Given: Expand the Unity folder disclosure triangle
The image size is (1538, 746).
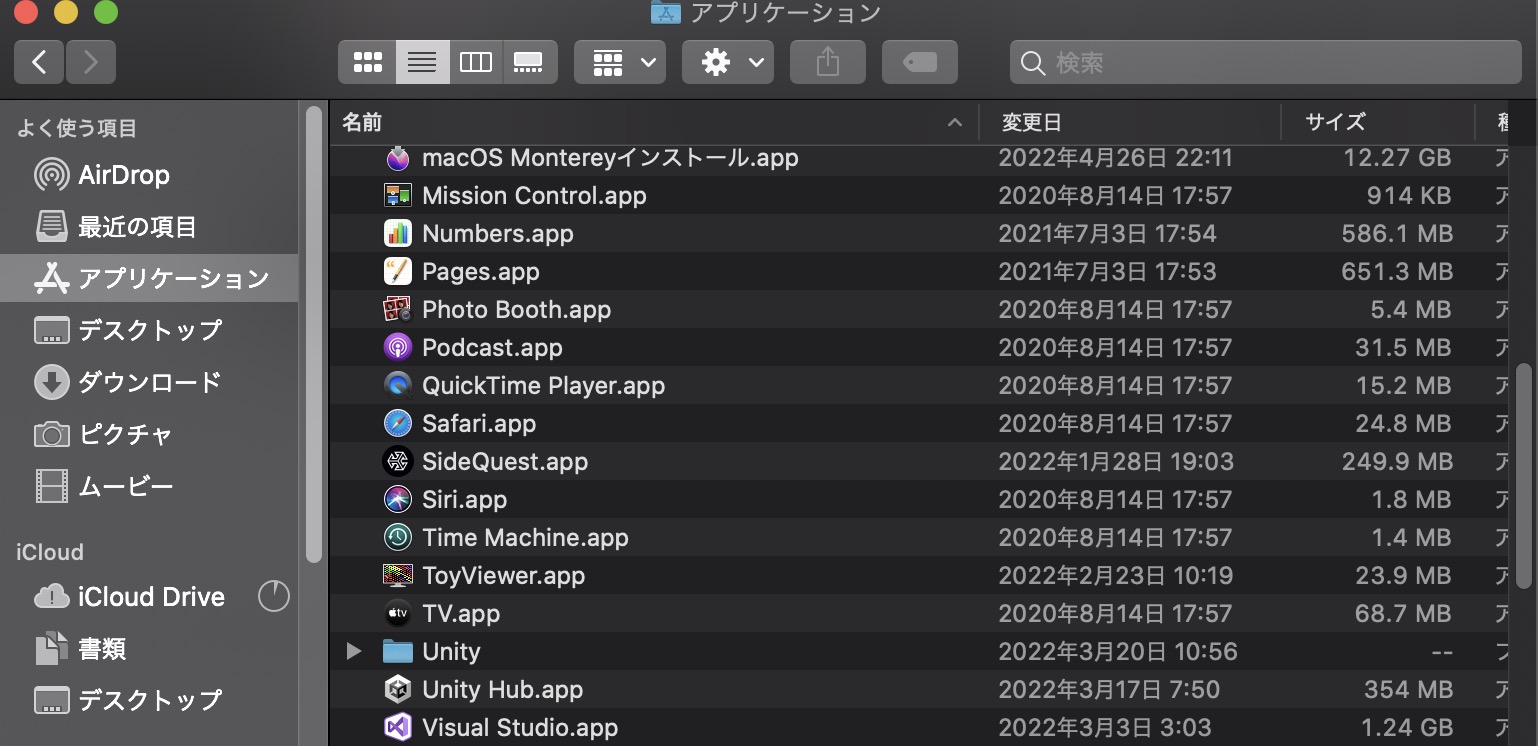Looking at the screenshot, I should click(x=354, y=651).
